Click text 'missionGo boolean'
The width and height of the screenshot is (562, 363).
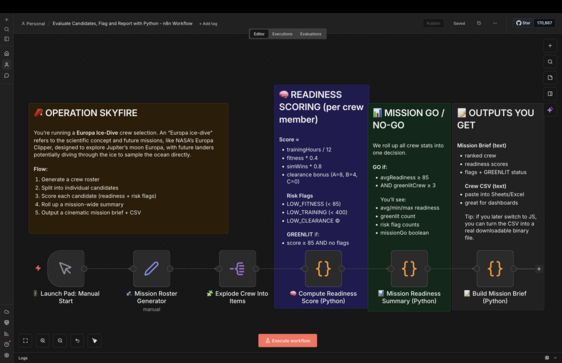(x=404, y=233)
